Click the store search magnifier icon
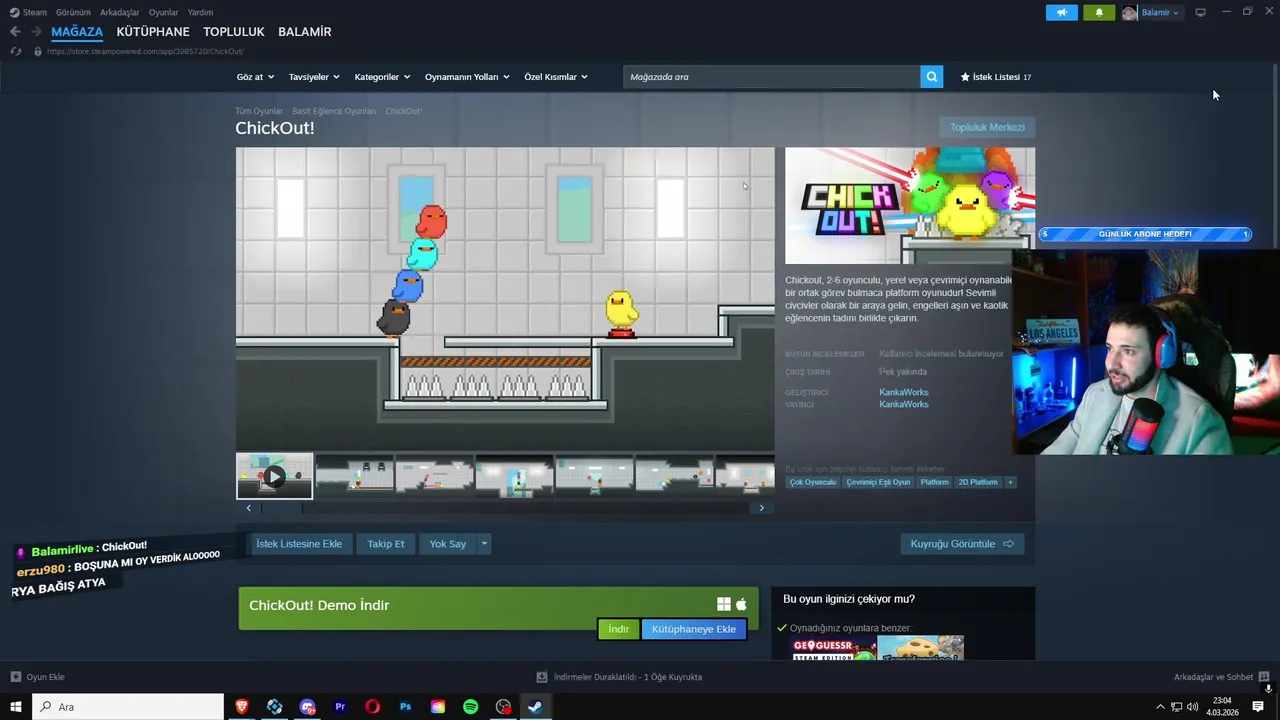This screenshot has width=1280, height=720. (932, 77)
